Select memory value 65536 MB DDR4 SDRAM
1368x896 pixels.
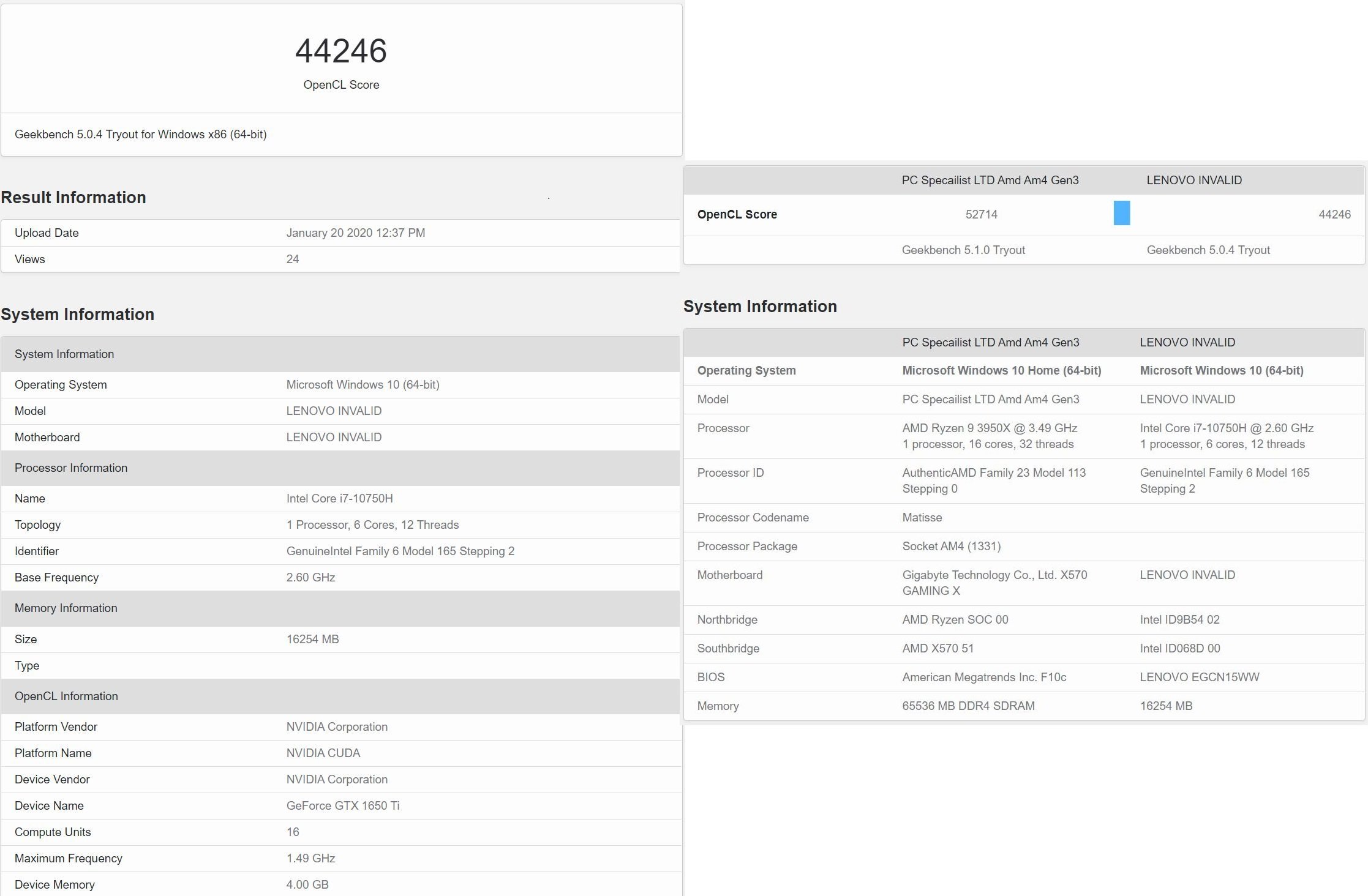tap(969, 706)
